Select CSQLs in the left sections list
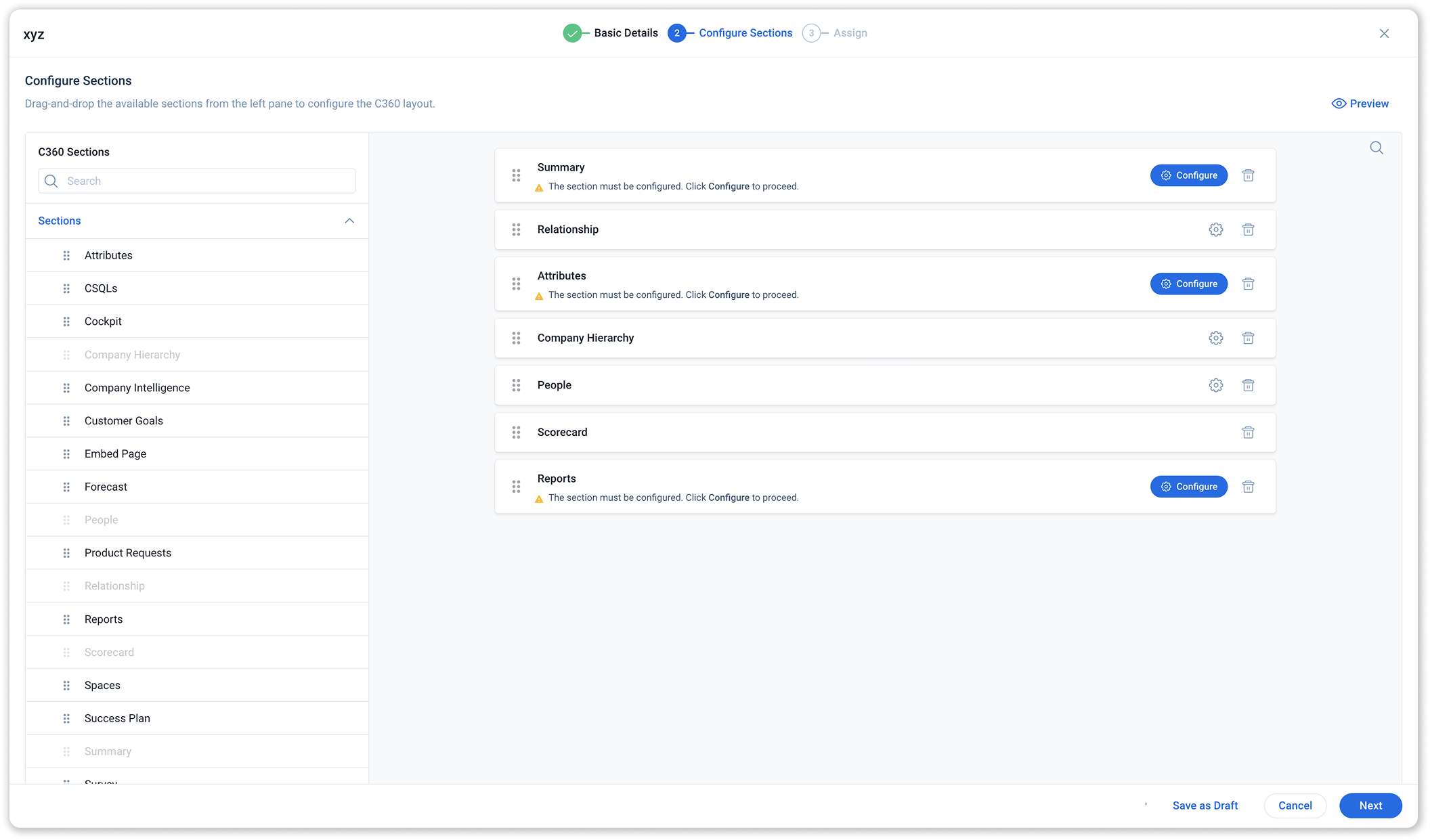Viewport: 1430px width, 840px height. coord(197,288)
